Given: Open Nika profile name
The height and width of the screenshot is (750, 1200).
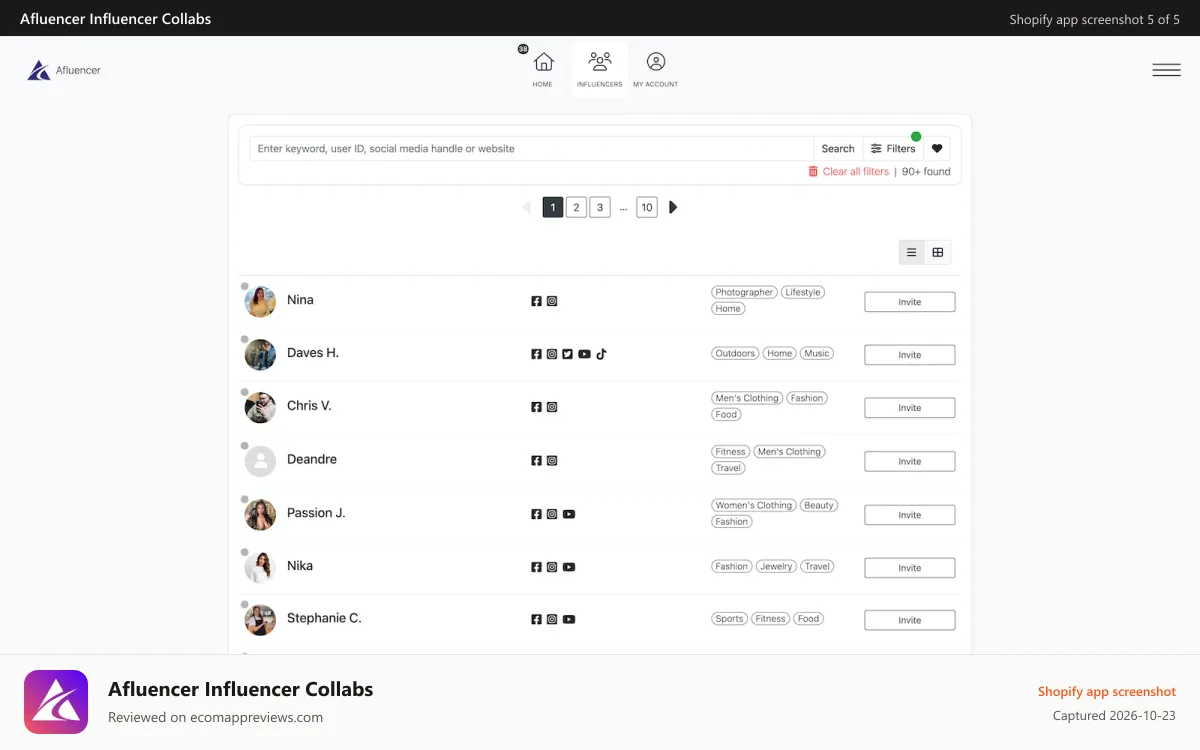Looking at the screenshot, I should tap(300, 566).
